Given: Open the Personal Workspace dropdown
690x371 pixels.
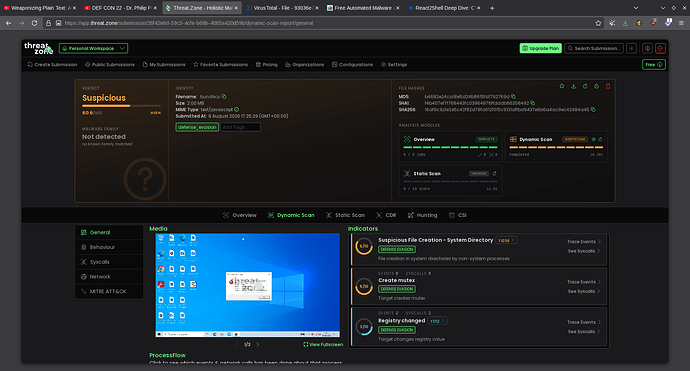Looking at the screenshot, I should coord(93,48).
